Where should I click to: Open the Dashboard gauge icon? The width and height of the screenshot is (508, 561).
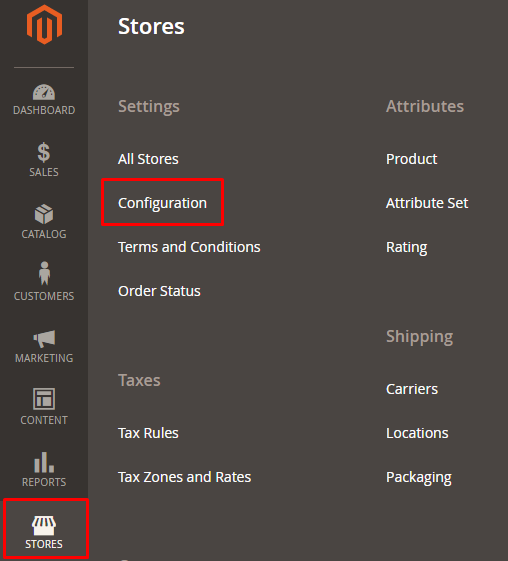coord(44,92)
